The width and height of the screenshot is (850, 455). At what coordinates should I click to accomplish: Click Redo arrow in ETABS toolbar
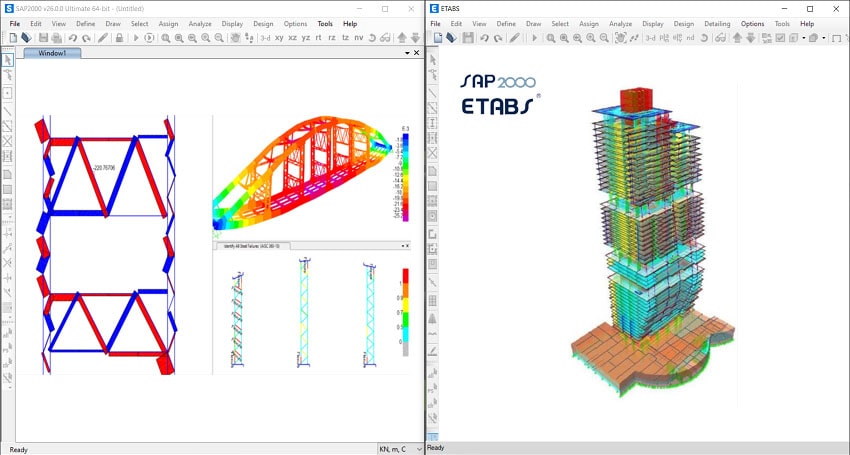click(498, 38)
